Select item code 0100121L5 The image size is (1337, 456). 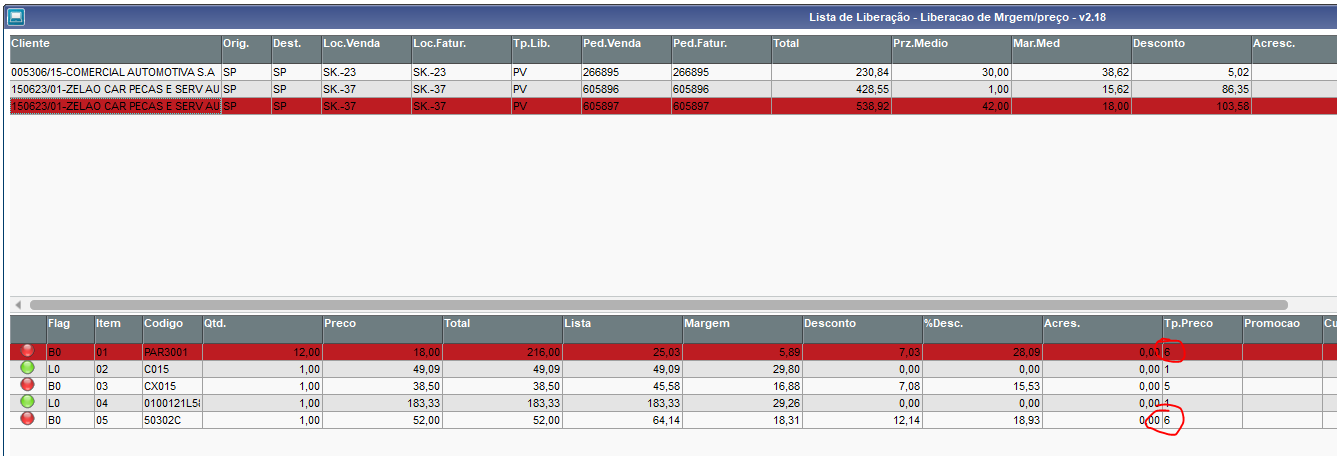tap(172, 403)
